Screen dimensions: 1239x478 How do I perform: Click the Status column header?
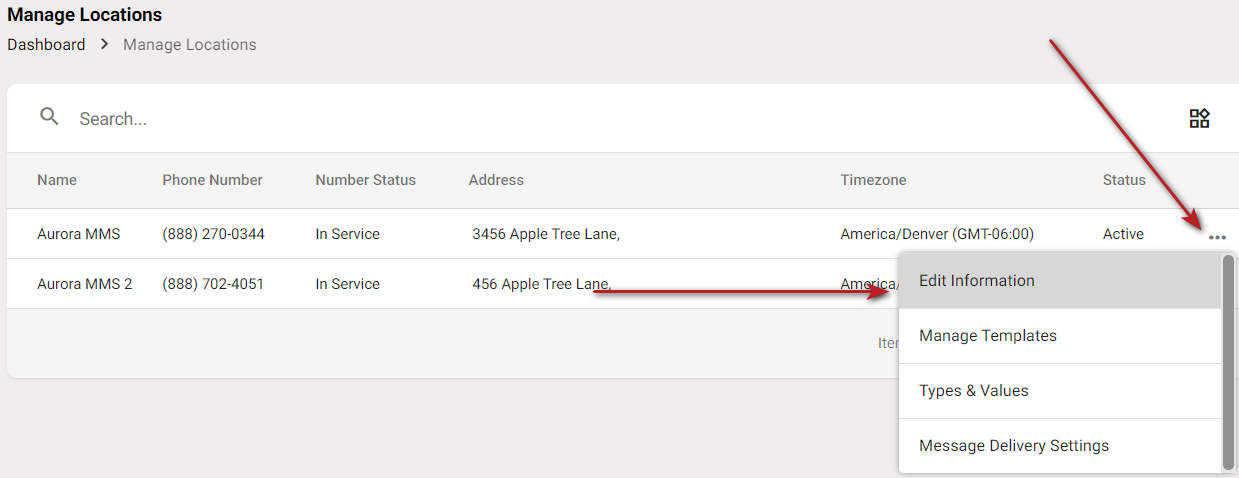click(1124, 180)
